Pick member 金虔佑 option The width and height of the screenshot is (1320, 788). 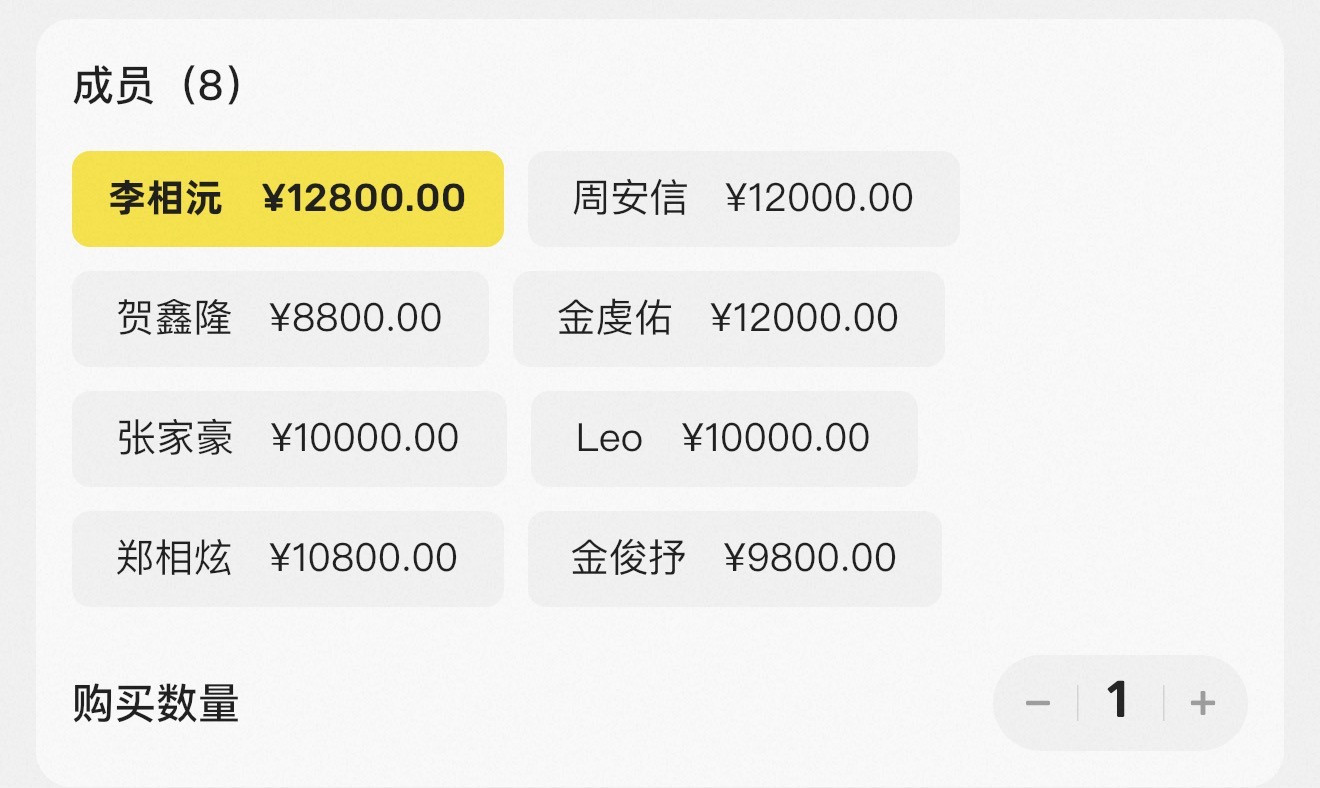[728, 318]
